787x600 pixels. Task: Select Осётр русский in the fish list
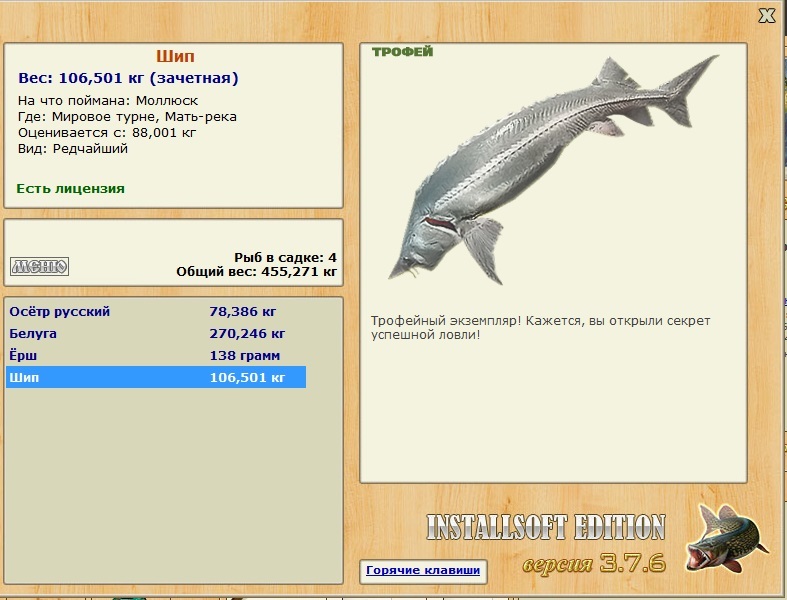pyautogui.click(x=60, y=312)
